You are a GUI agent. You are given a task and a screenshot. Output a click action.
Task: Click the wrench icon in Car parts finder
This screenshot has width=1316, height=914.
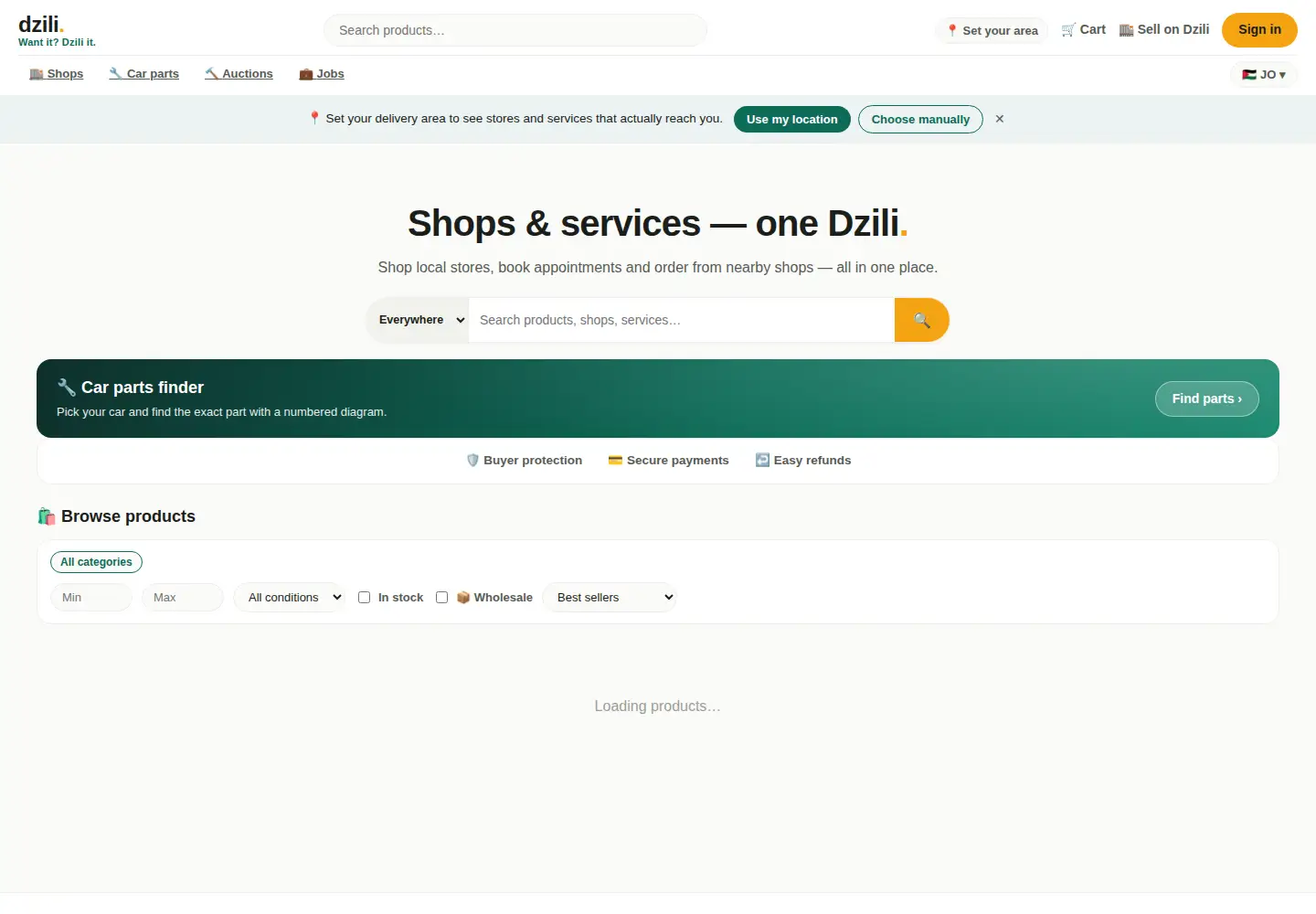click(67, 388)
